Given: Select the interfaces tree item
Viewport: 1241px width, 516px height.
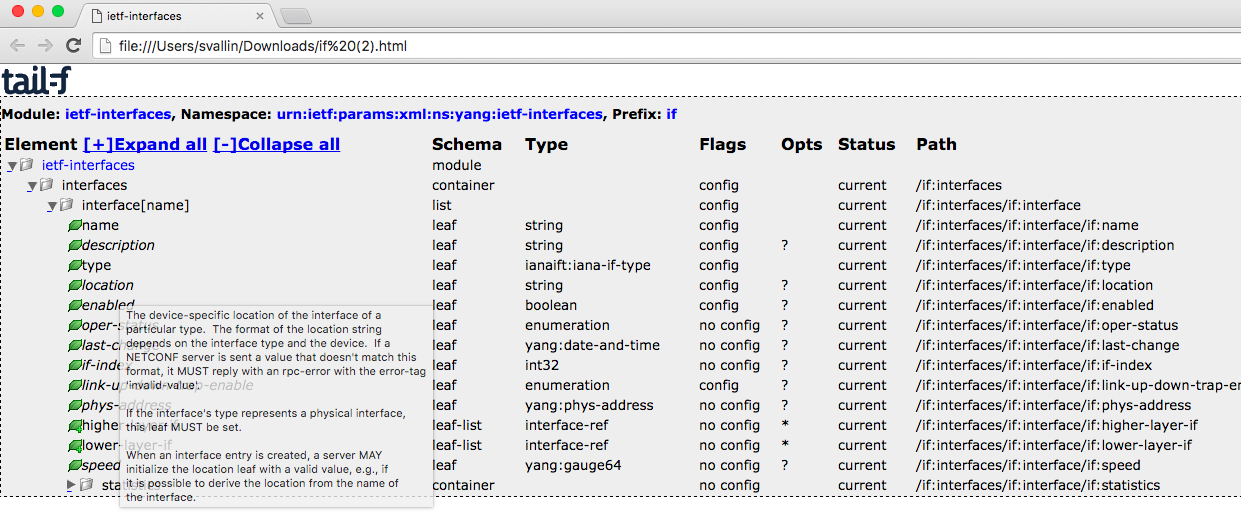Looking at the screenshot, I should click(x=94, y=185).
